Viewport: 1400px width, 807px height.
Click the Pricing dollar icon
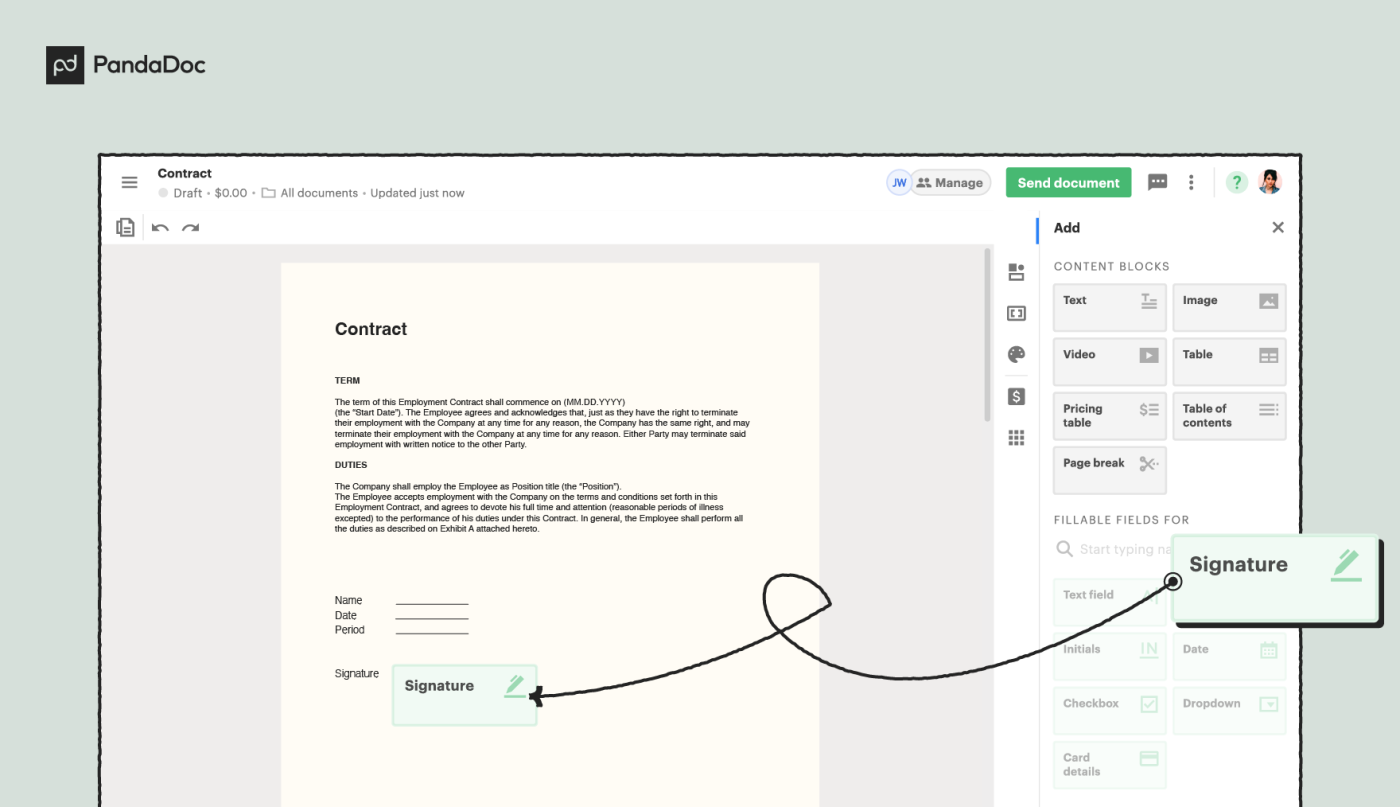pos(1015,396)
